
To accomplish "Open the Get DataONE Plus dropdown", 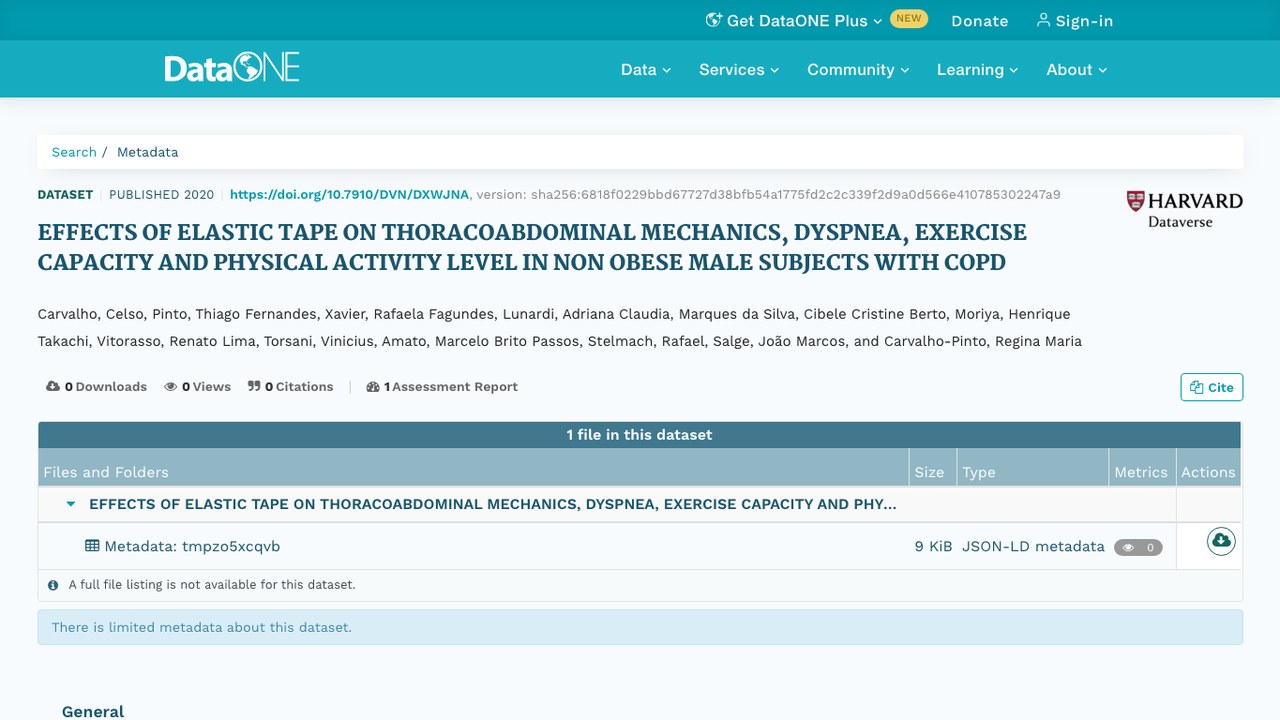I will click(794, 21).
